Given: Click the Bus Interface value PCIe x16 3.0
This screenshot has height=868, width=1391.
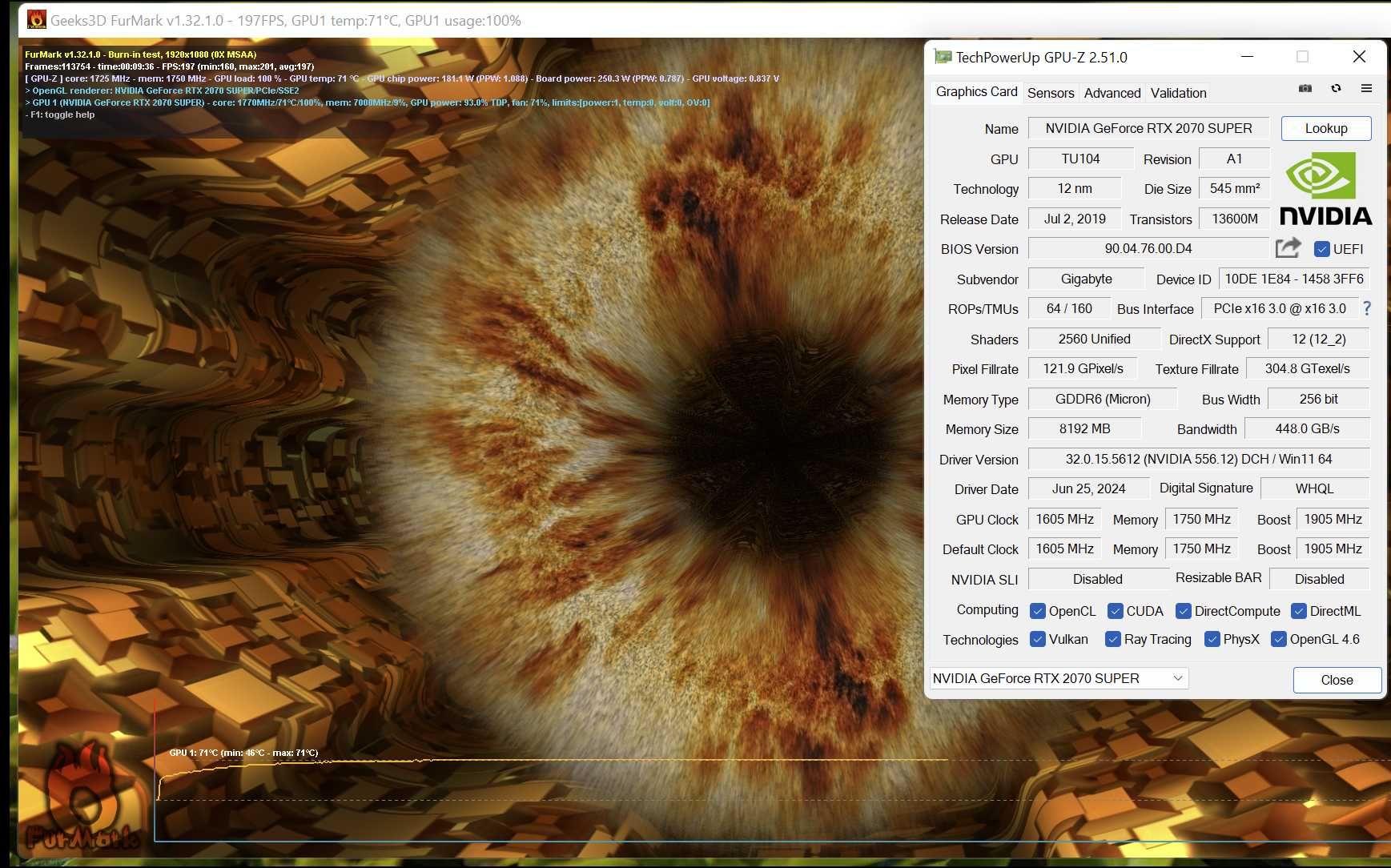Looking at the screenshot, I should [x=1279, y=308].
